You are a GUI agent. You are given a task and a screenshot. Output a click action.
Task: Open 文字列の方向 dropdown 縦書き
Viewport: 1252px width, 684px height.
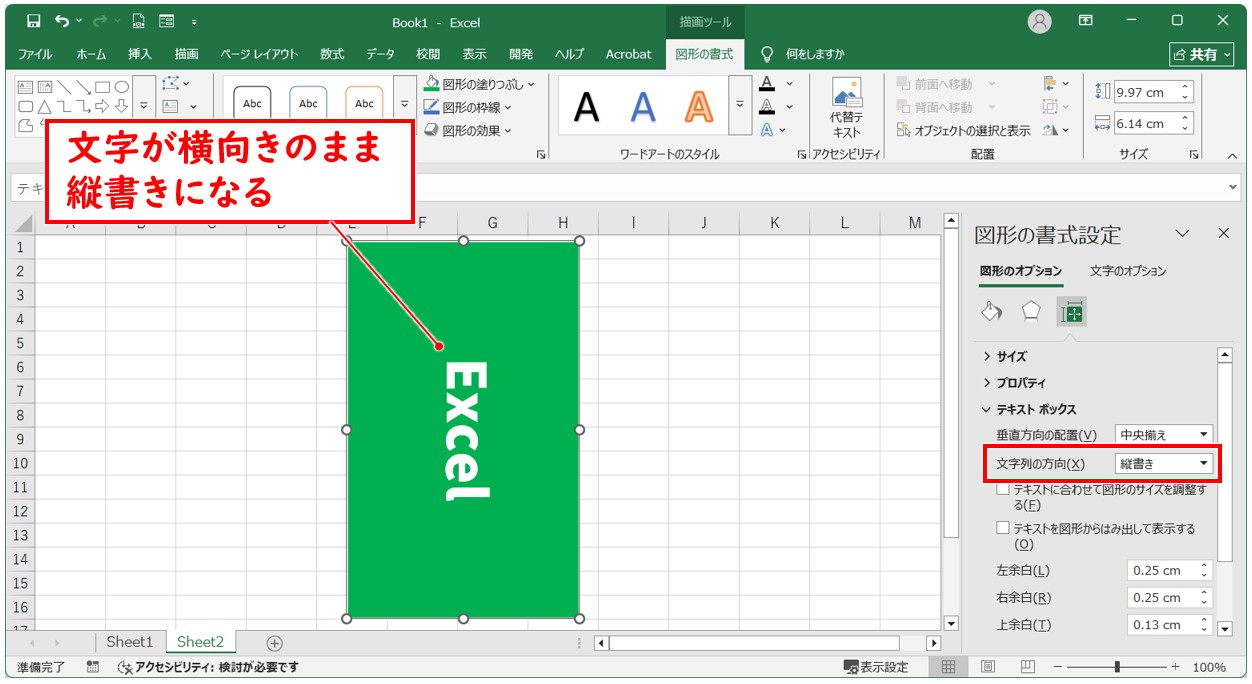[x=1164, y=464]
